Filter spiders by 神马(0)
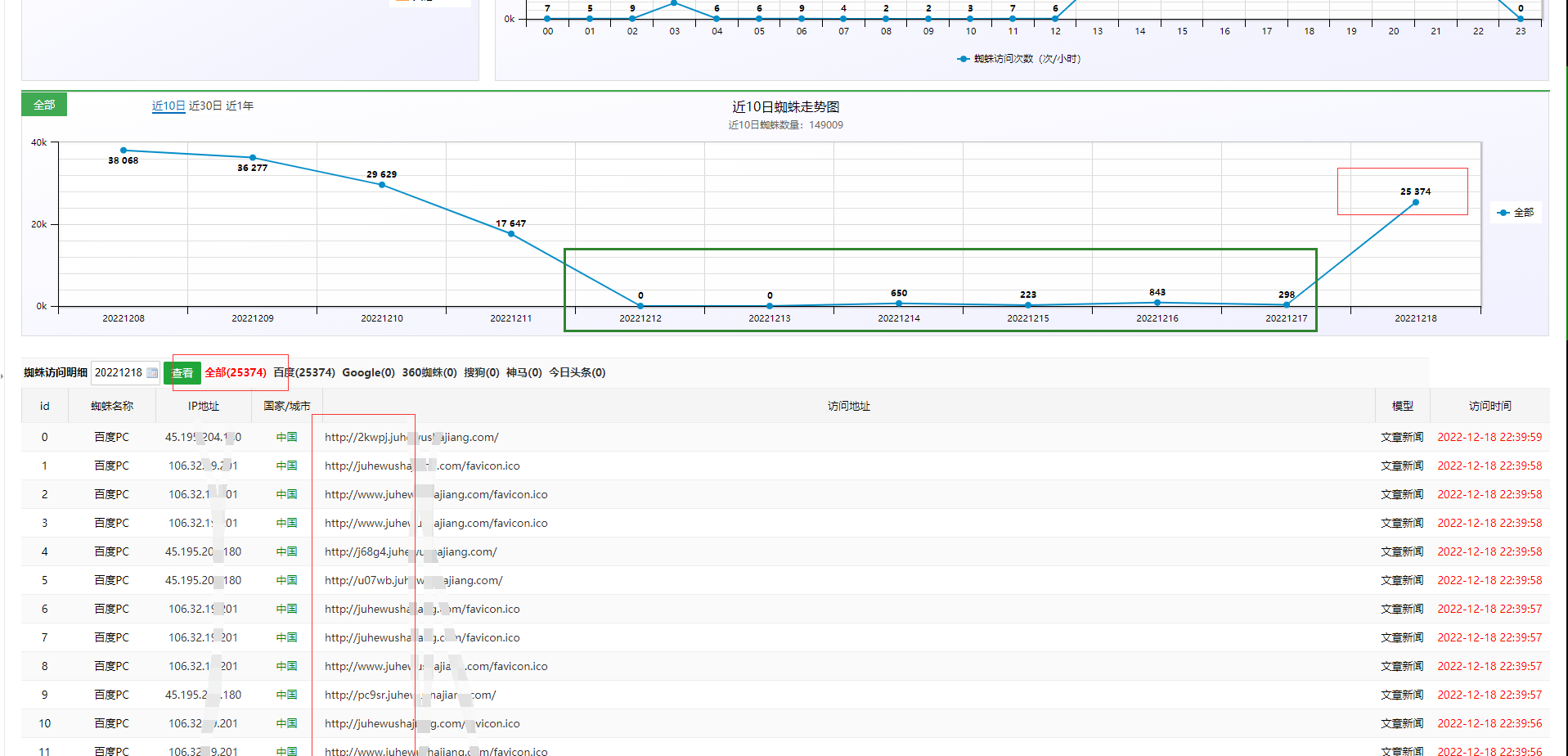This screenshot has height=756, width=1568. [524, 372]
